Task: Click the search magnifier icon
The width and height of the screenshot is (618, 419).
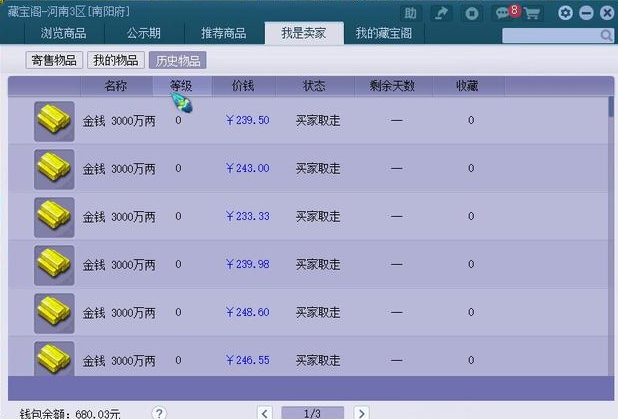Action: (606, 36)
